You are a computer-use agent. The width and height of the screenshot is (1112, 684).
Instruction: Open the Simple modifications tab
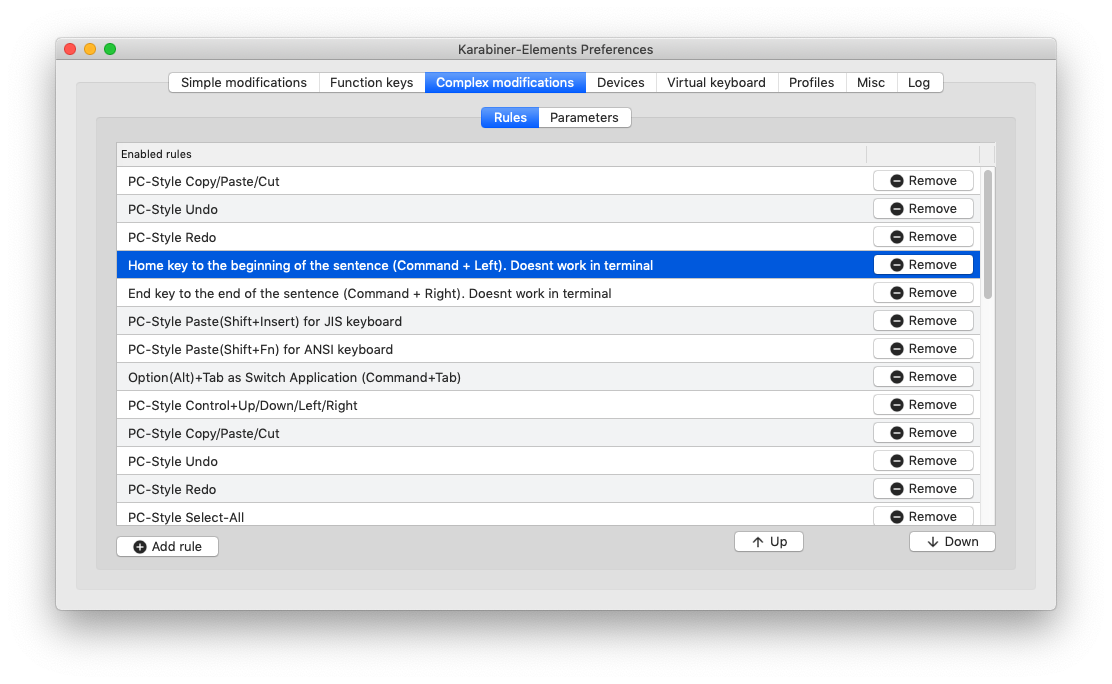click(244, 82)
